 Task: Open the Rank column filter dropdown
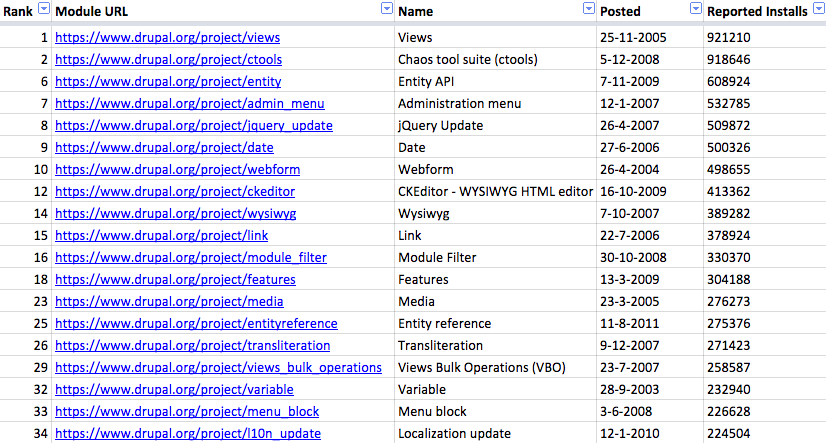pyautogui.click(x=44, y=8)
